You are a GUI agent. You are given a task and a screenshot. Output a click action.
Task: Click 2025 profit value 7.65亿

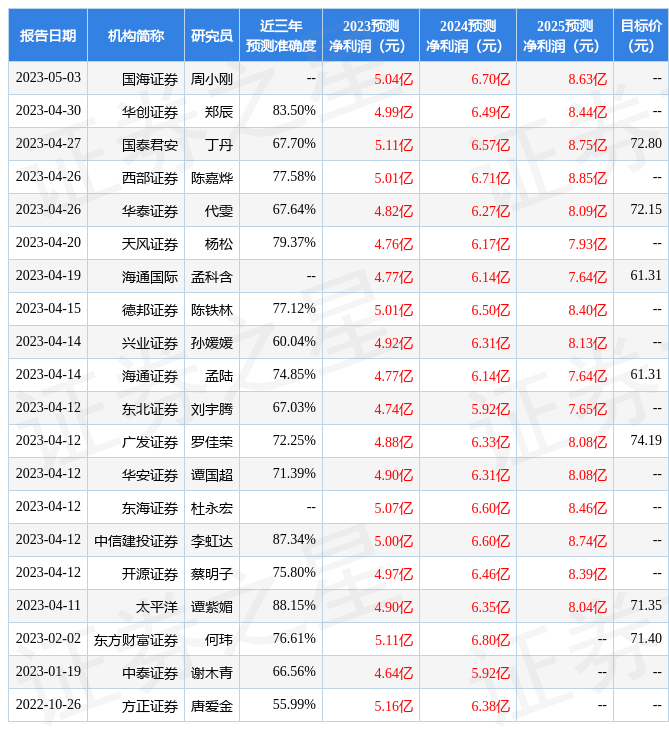pyautogui.click(x=588, y=410)
